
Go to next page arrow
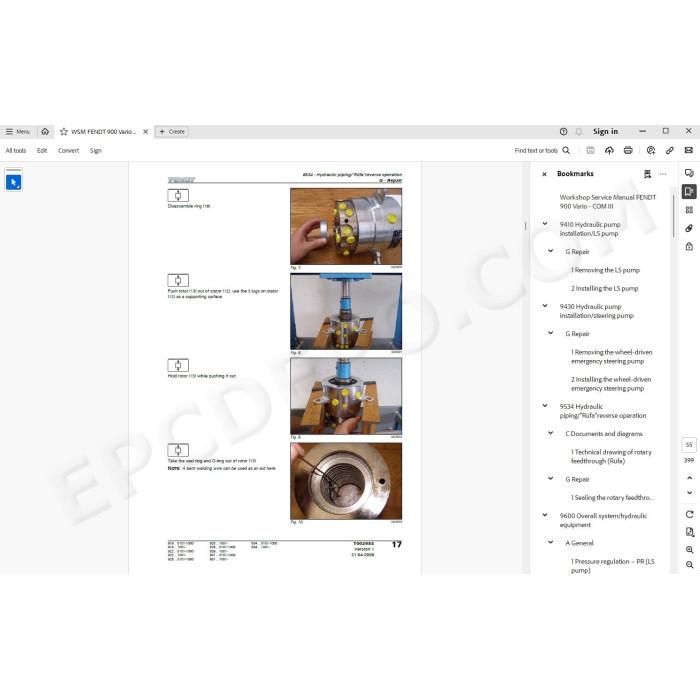689,493
